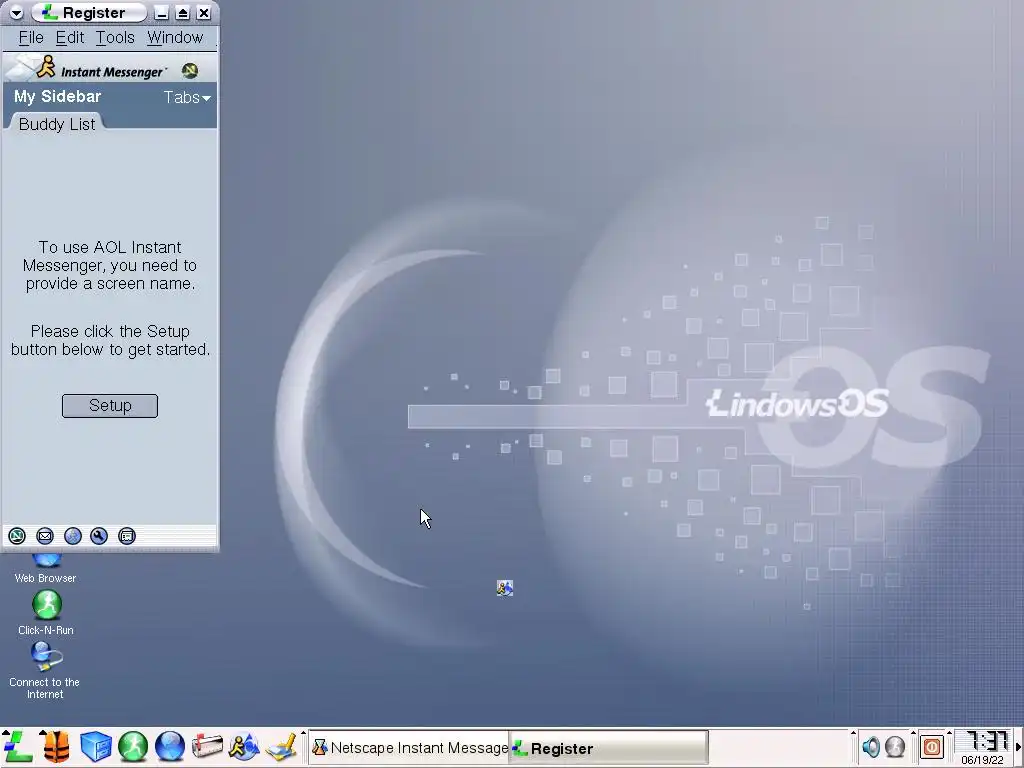The height and width of the screenshot is (768, 1024).
Task: Maximize the Register window
Action: (x=183, y=13)
